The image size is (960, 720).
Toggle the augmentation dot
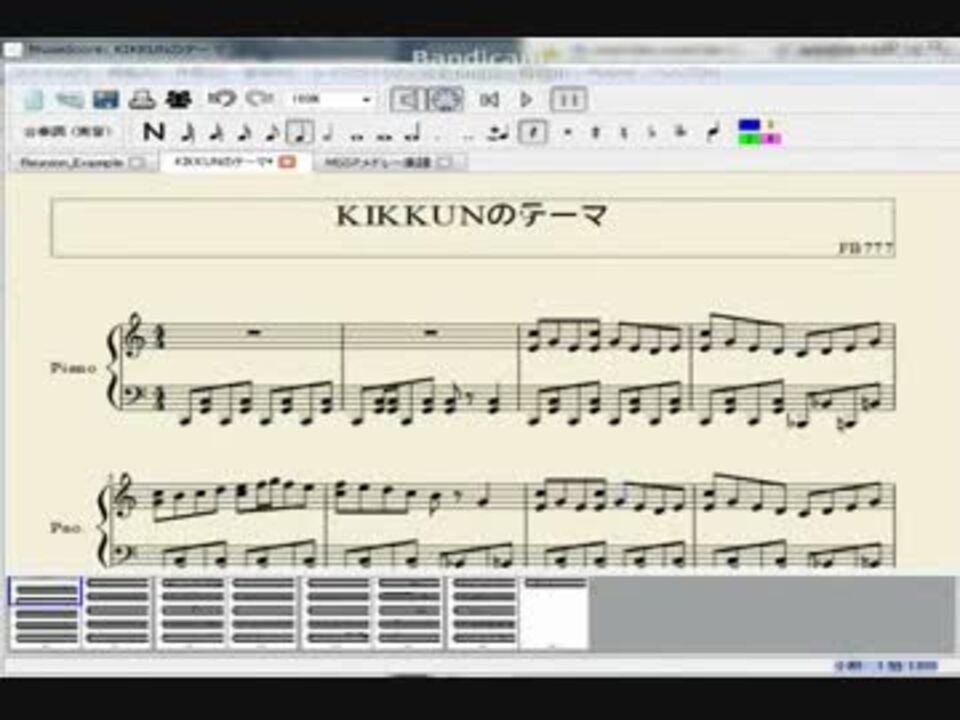click(x=437, y=136)
